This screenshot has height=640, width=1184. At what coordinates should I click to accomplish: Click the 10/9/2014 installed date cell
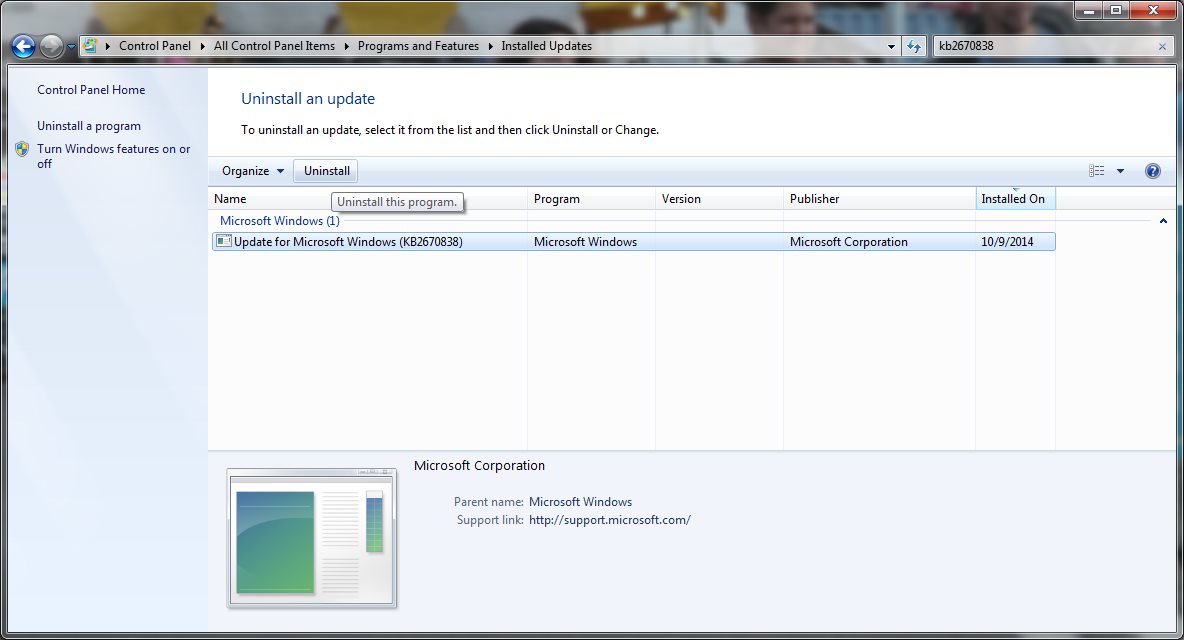point(1007,242)
